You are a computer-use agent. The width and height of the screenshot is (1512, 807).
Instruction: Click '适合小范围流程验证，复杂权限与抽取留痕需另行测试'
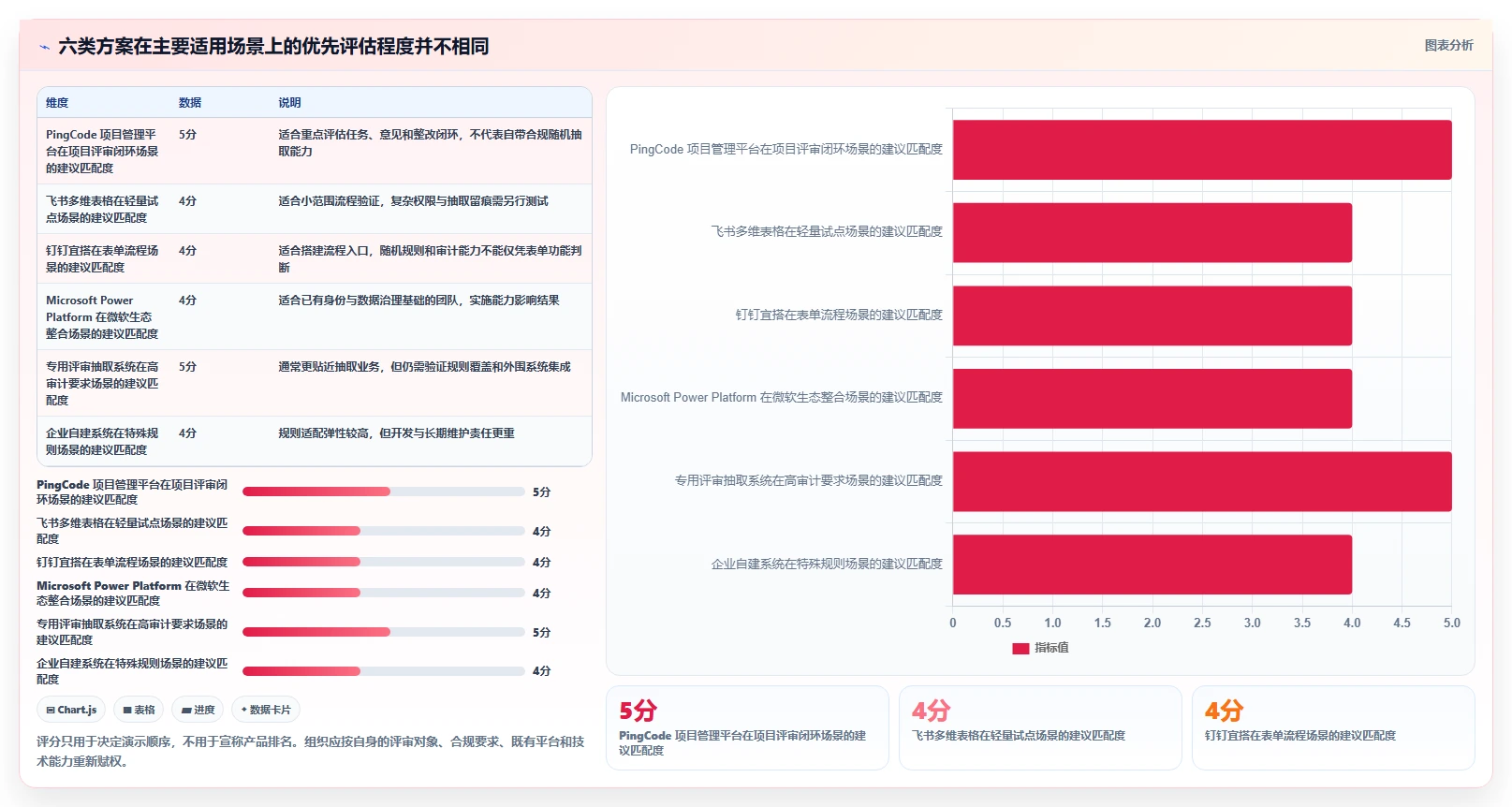tap(413, 201)
